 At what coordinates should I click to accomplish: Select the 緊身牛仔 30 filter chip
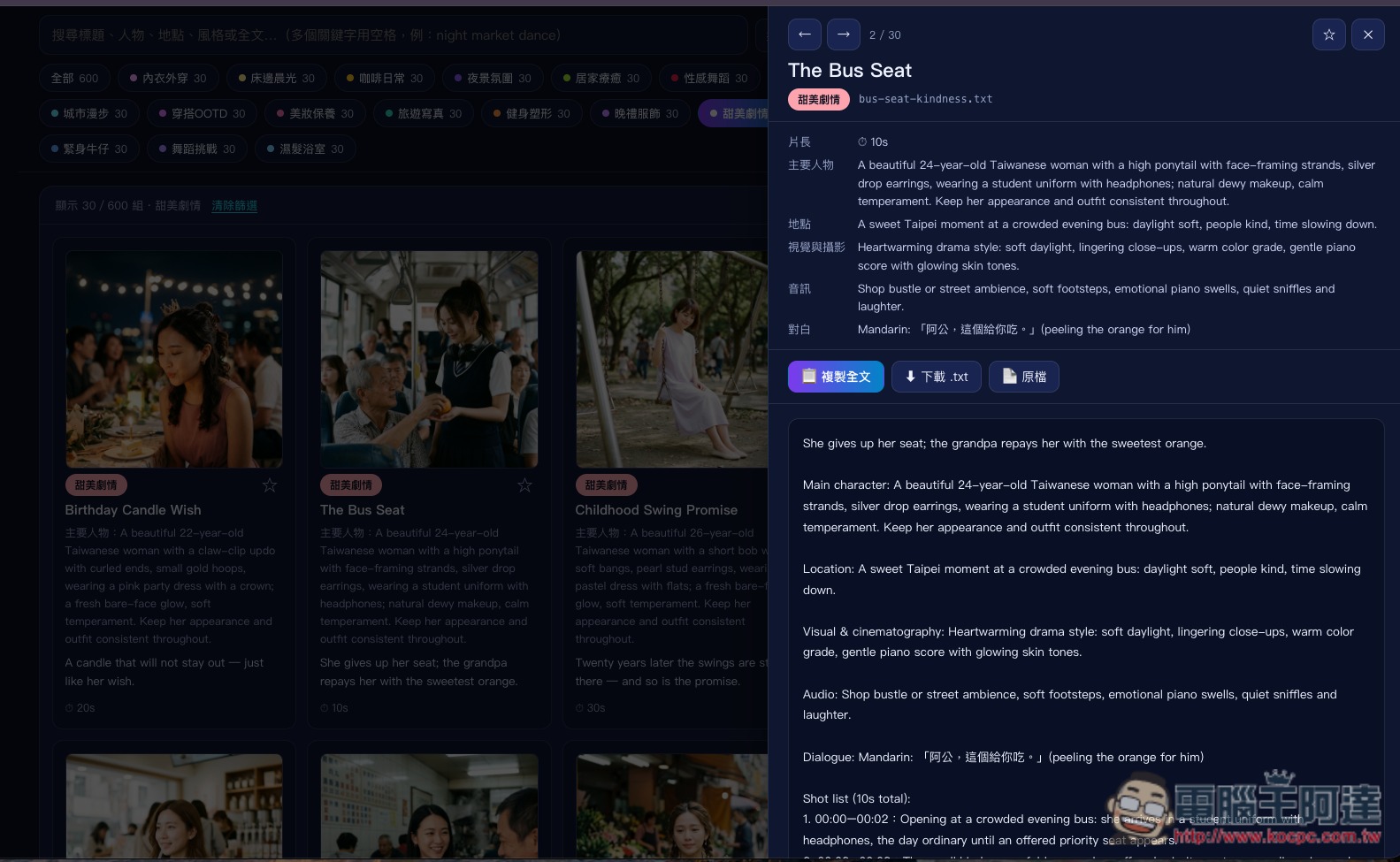point(88,149)
